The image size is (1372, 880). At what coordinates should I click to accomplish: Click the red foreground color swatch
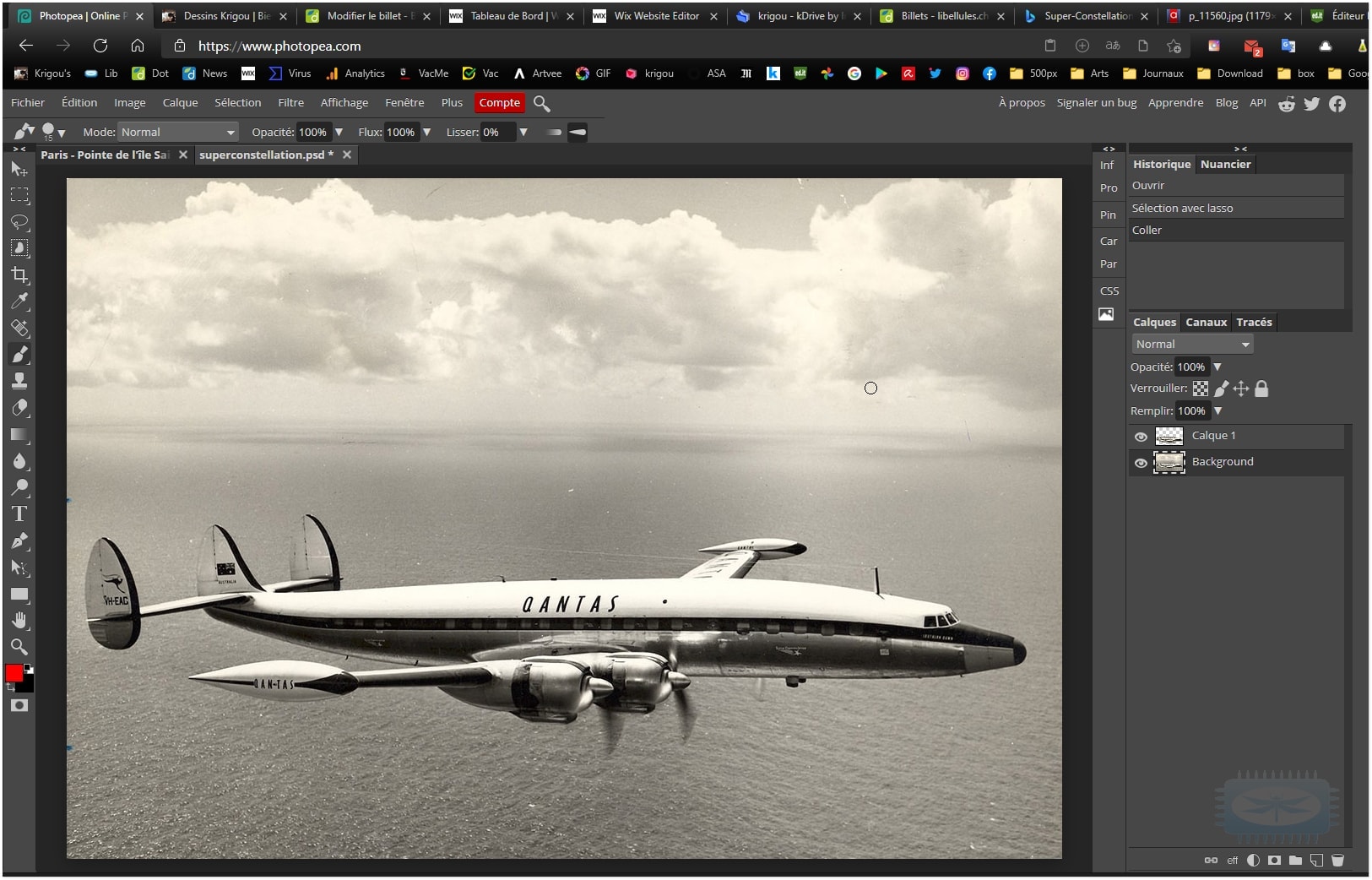tap(14, 673)
